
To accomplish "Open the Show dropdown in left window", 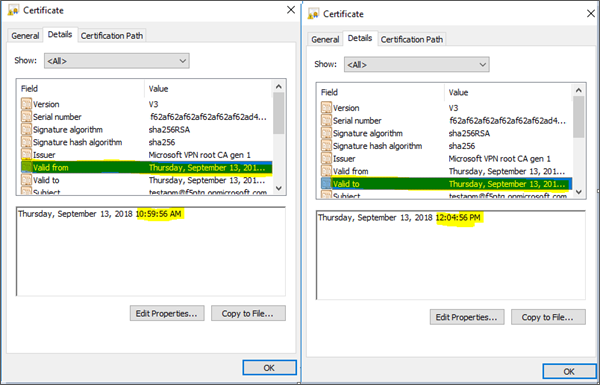I will [117, 61].
